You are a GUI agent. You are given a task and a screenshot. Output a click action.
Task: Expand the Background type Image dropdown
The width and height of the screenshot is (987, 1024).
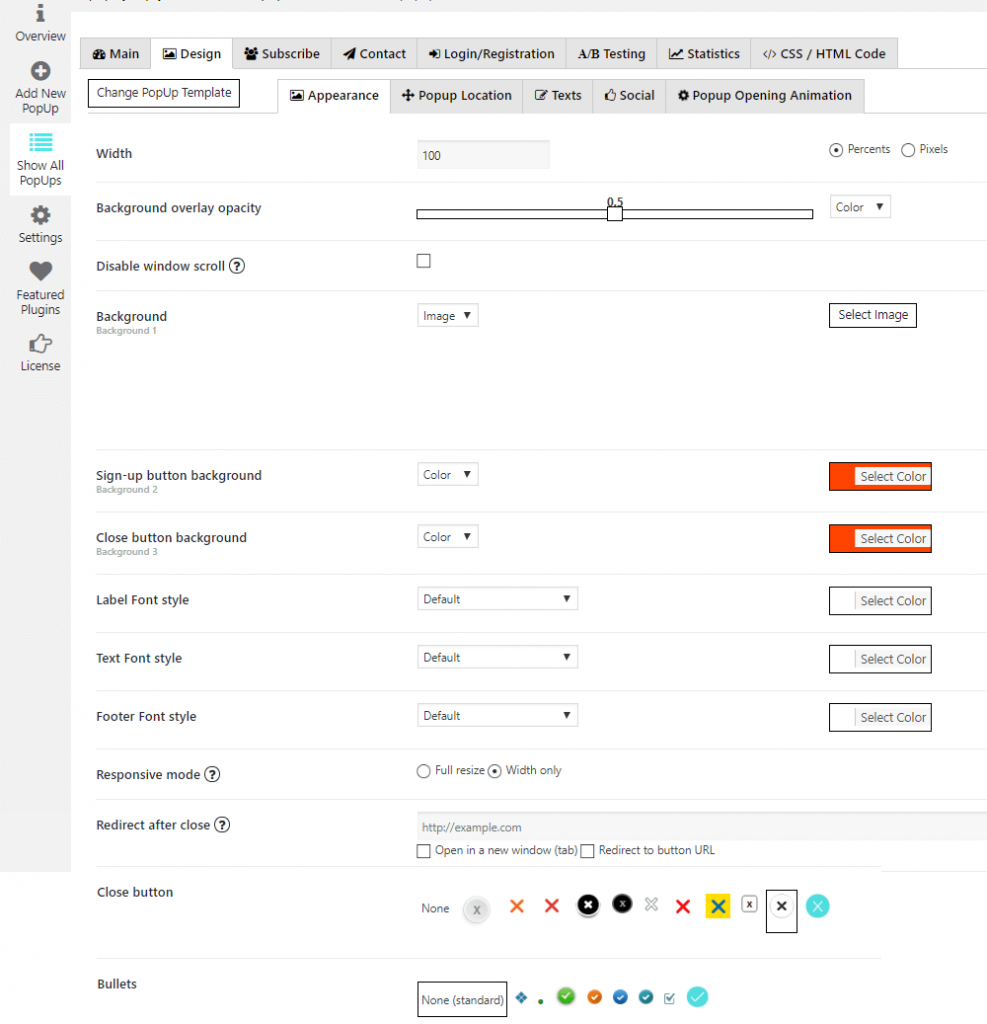pos(447,316)
